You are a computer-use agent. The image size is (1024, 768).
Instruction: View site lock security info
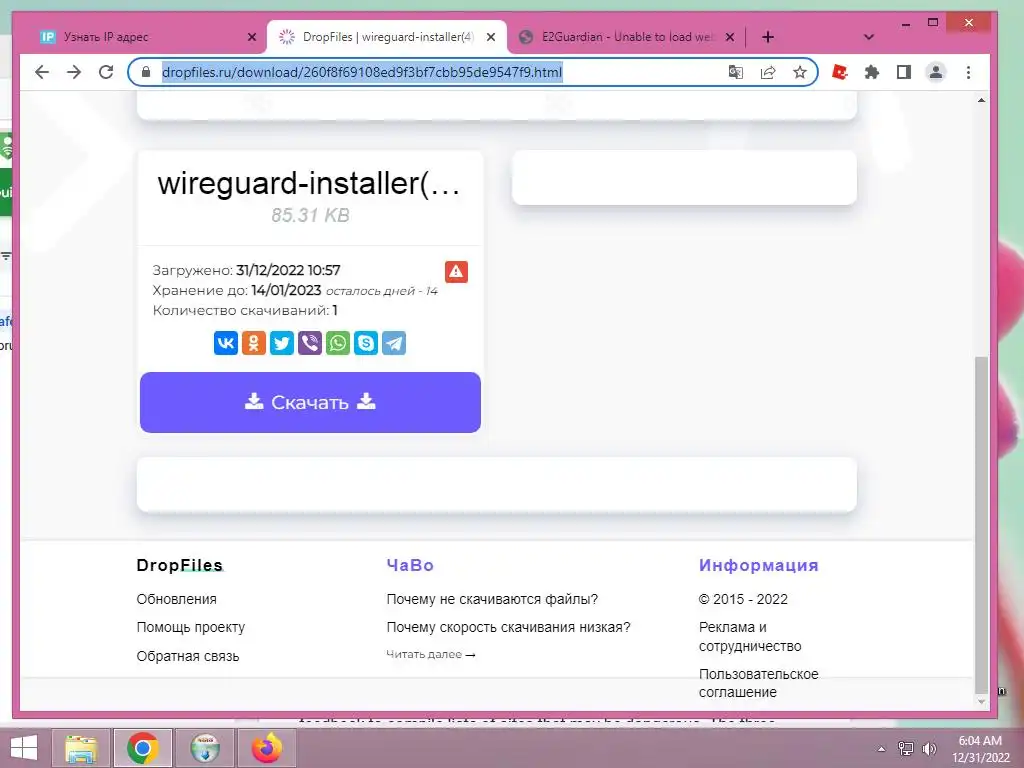[x=146, y=72]
